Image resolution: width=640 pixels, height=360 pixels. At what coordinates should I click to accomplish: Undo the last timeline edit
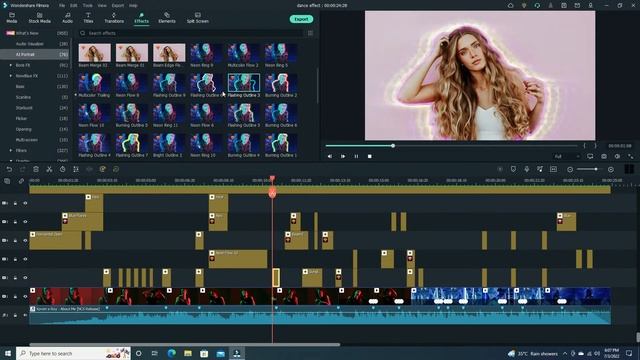[9, 169]
